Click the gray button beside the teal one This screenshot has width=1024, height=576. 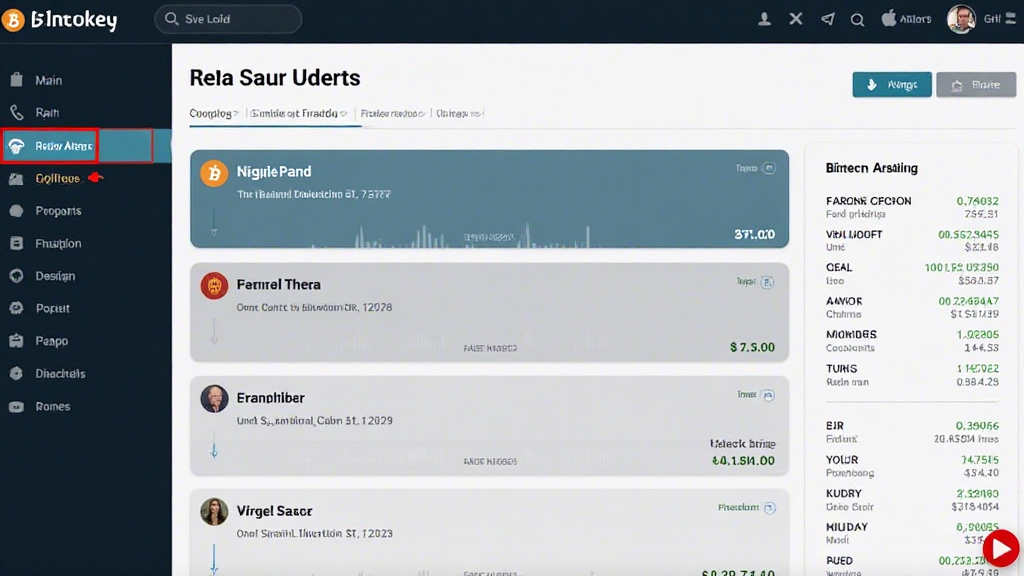975,85
